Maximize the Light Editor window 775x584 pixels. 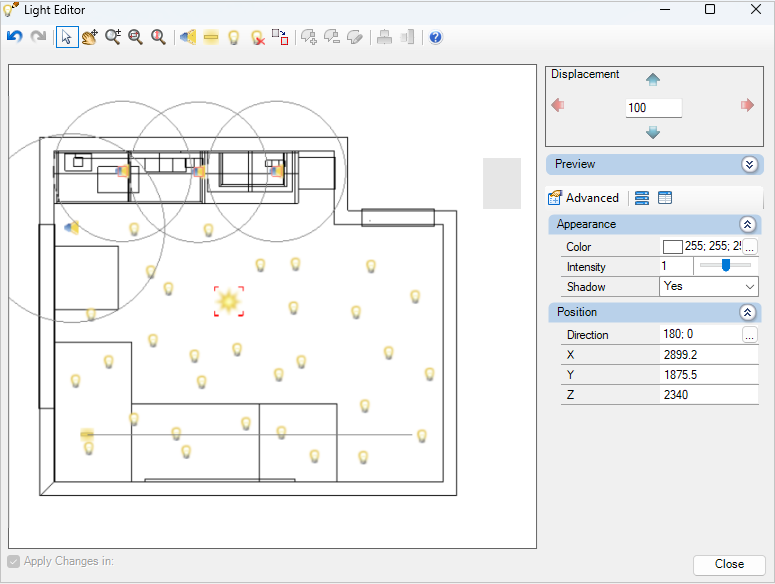tap(710, 9)
